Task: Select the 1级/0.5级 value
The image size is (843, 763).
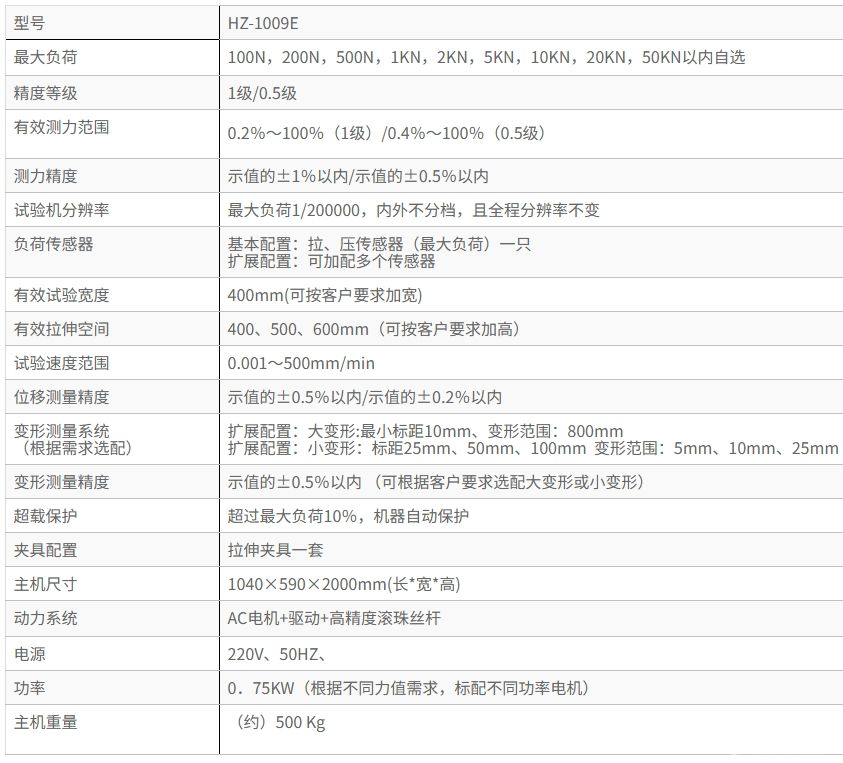Action: pos(262,93)
